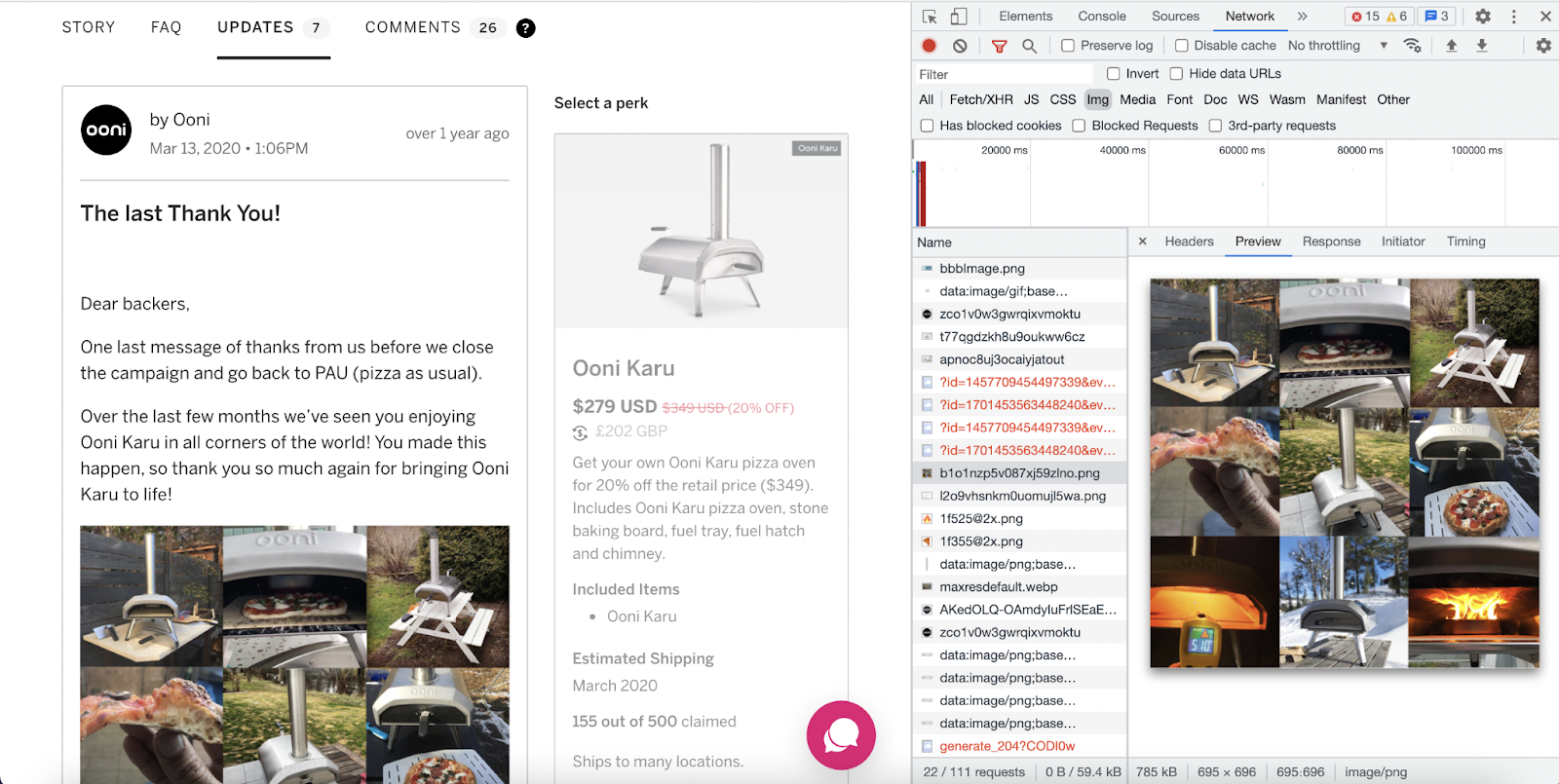Select the 1f525@2x.png request row
Screen dimensions: 1559x784
[1020, 519]
